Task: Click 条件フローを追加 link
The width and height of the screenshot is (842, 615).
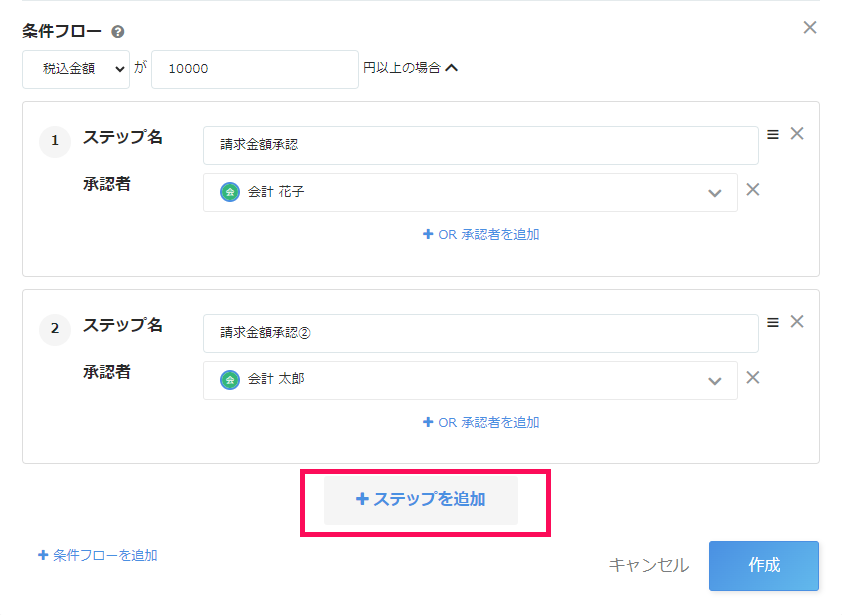Action: click(98, 555)
